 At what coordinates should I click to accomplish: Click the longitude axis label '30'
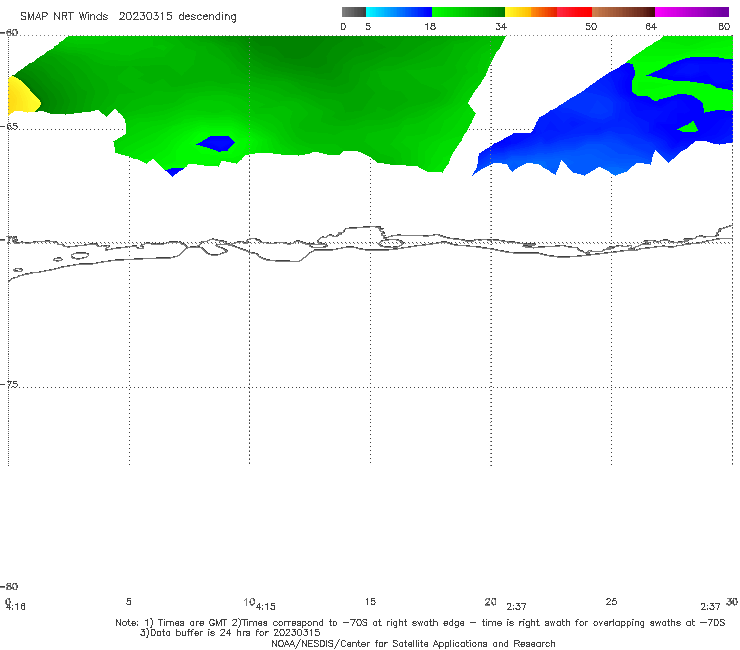(732, 602)
